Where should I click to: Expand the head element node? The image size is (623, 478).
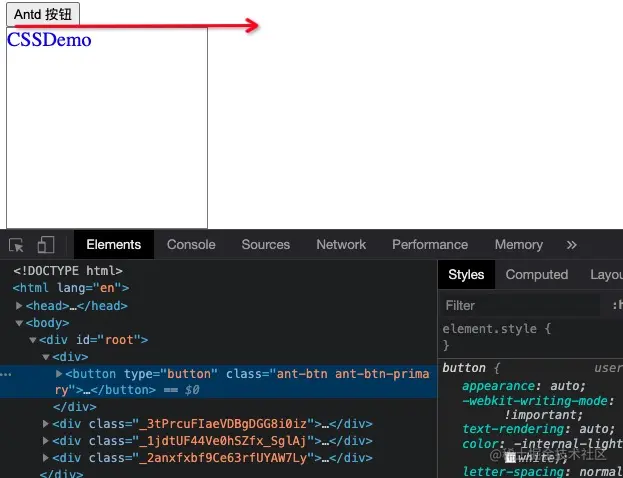point(19,306)
